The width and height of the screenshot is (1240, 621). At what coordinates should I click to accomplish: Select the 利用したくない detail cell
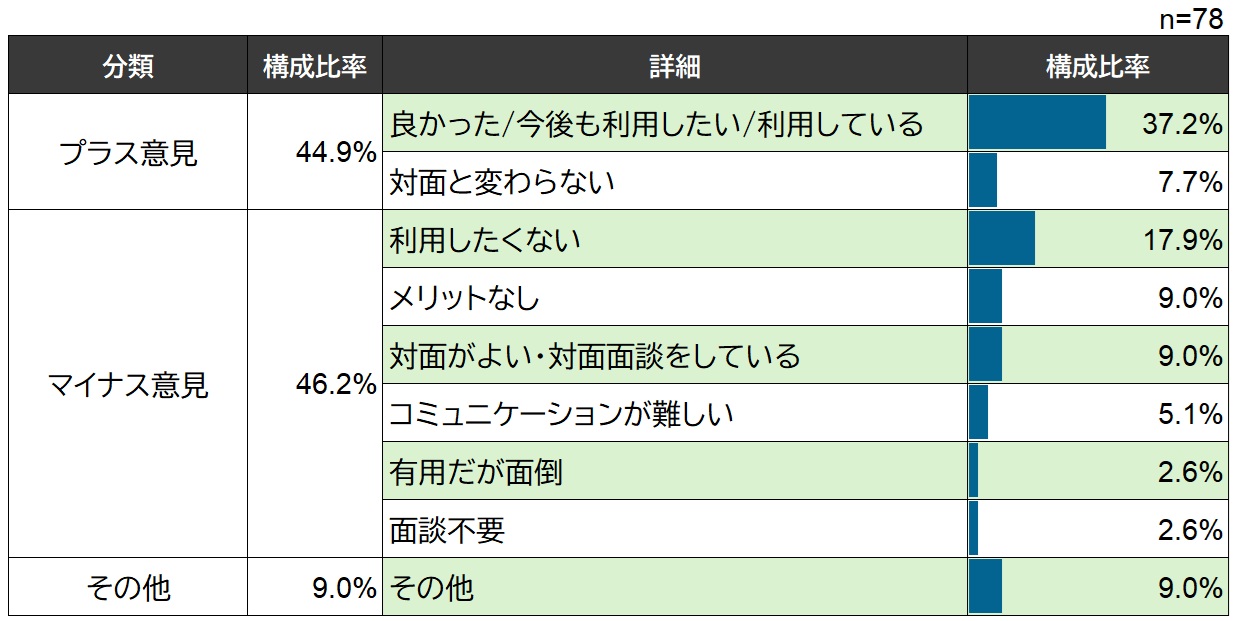coord(485,240)
